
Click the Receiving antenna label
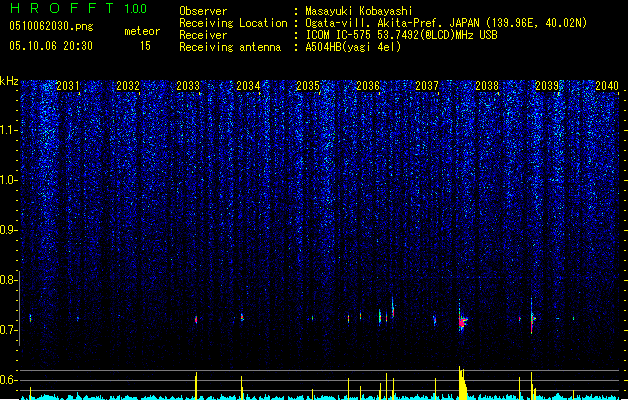tap(230, 47)
